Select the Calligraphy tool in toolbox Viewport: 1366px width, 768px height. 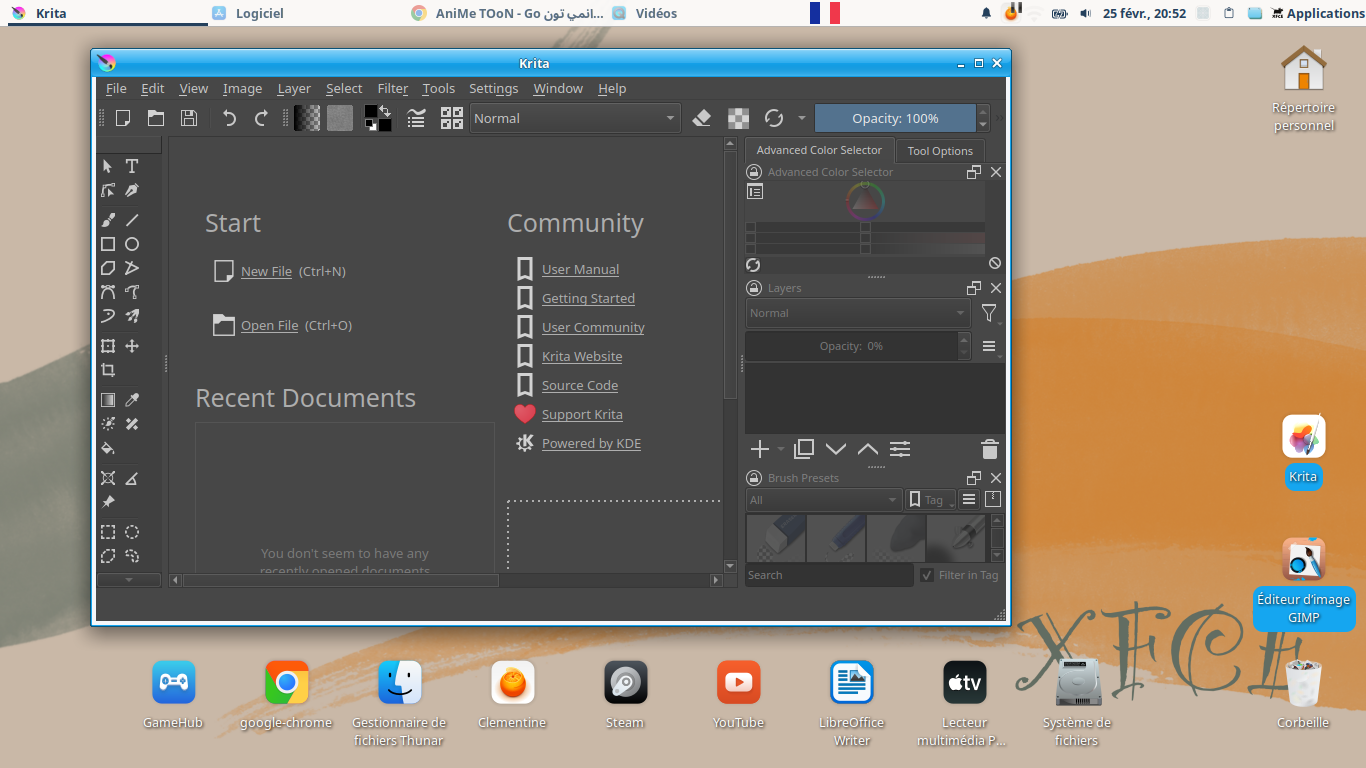131,190
